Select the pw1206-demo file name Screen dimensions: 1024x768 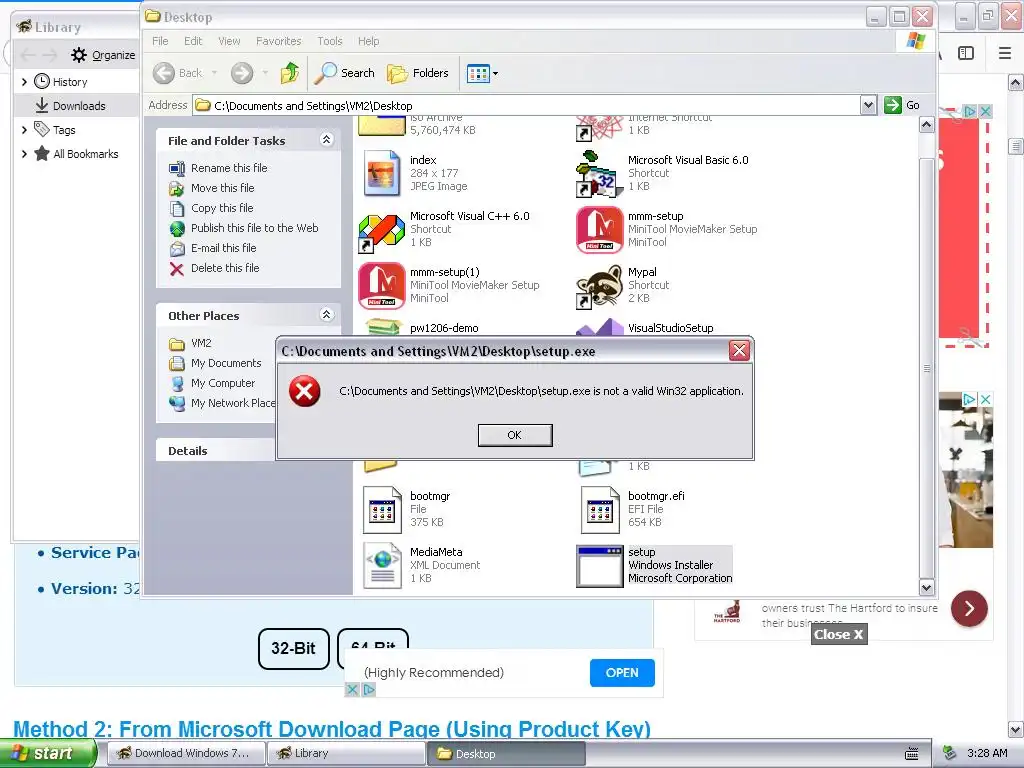point(444,328)
